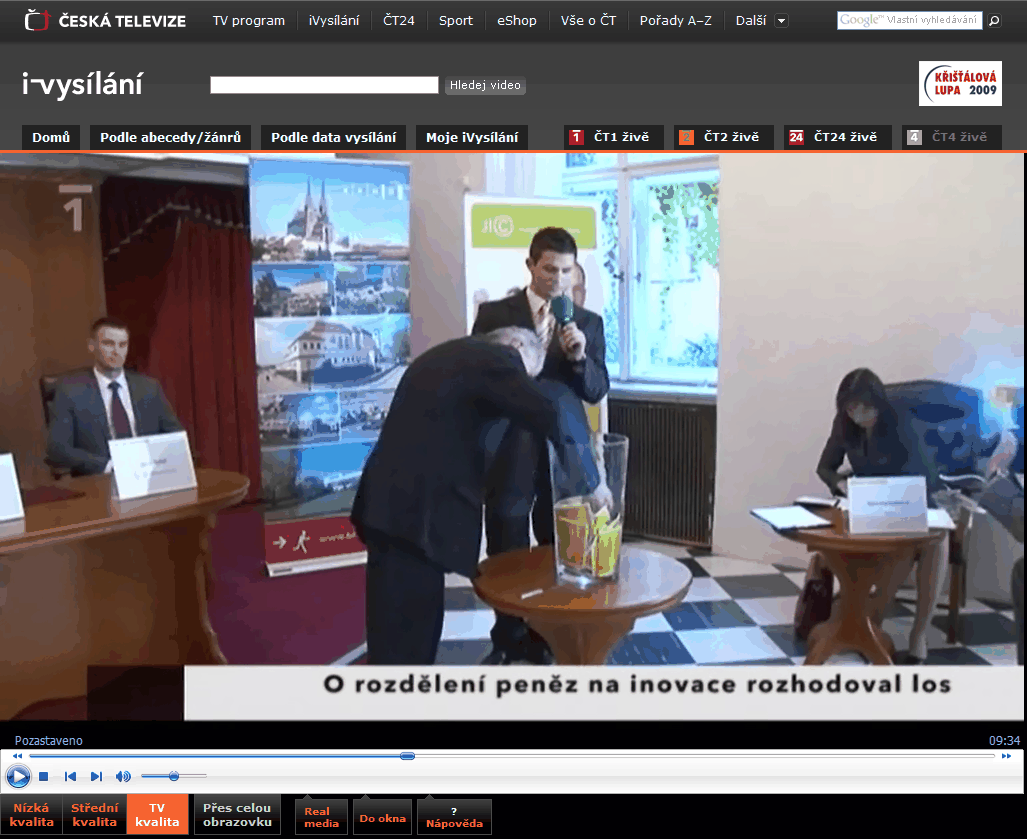Image resolution: width=1027 pixels, height=839 pixels.
Task: Open the Křišťálová Lupa 2009 banner
Action: (960, 83)
